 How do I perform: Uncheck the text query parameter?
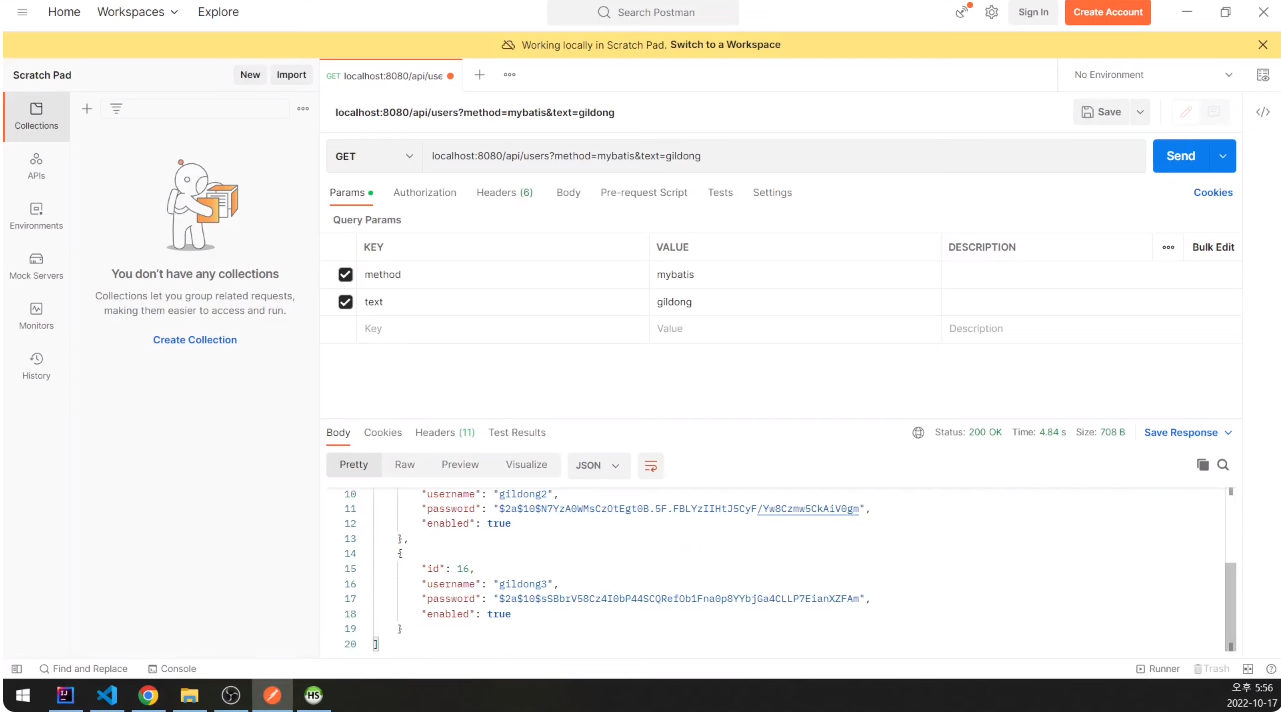tap(345, 302)
